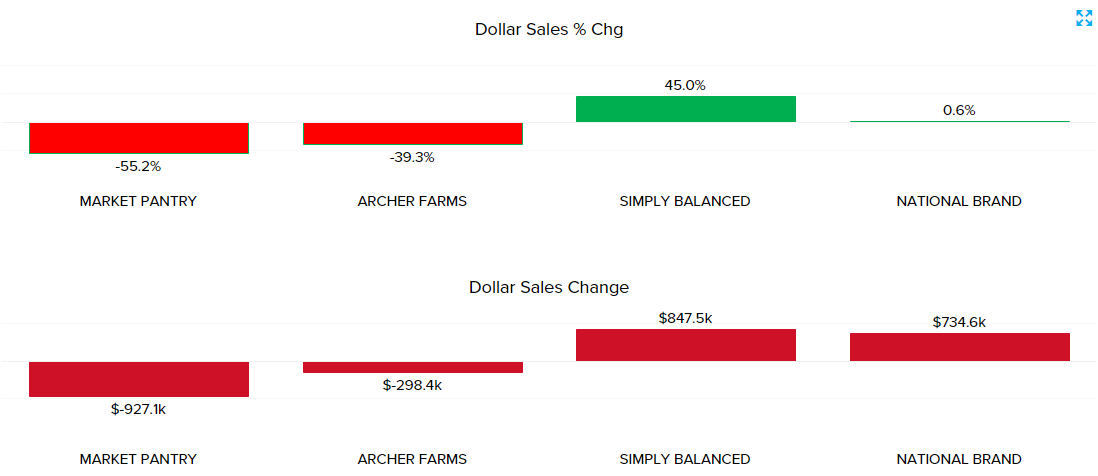The width and height of the screenshot is (1098, 476).
Task: Click the Market Pantry $-927.1k bar
Action: 138,379
